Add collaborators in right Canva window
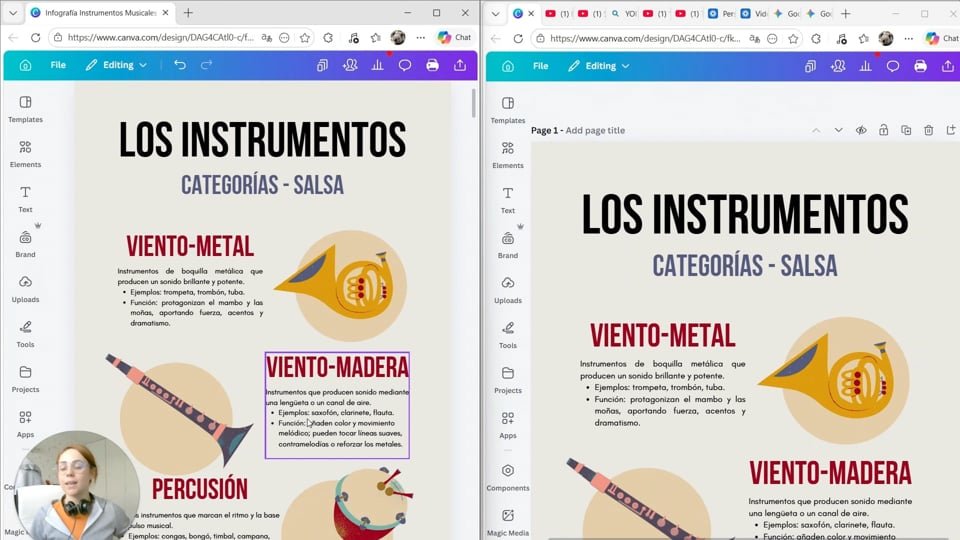The width and height of the screenshot is (960, 540). tap(838, 66)
